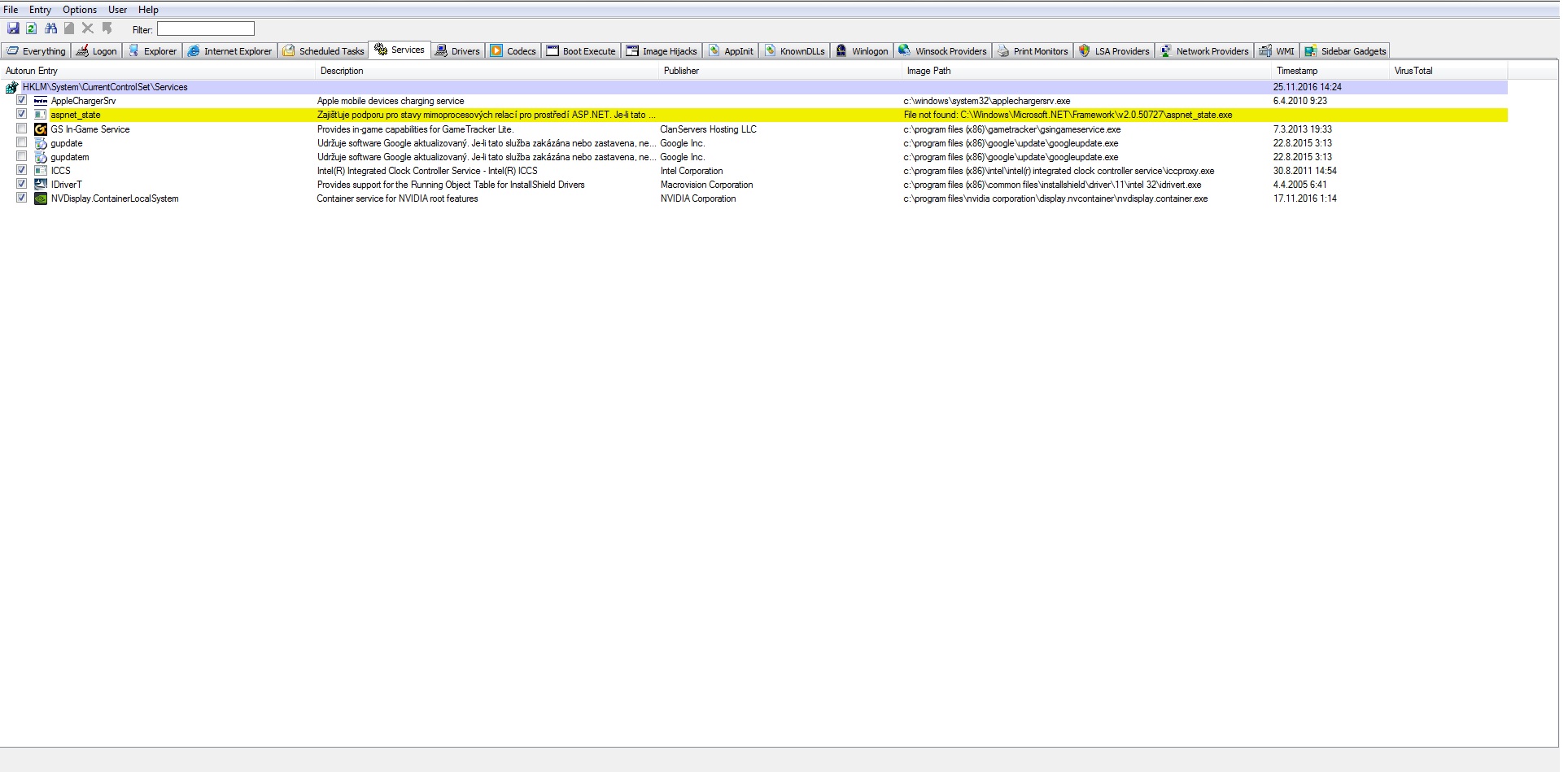
Task: Click the aspnet_state entry icon
Action: [41, 115]
